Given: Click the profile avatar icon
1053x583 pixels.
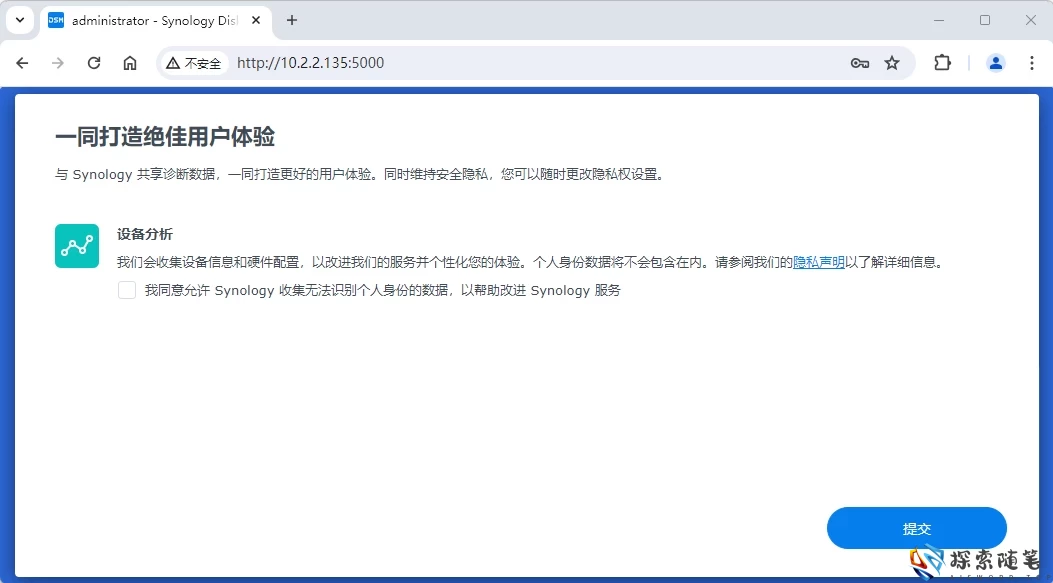Looking at the screenshot, I should point(995,62).
